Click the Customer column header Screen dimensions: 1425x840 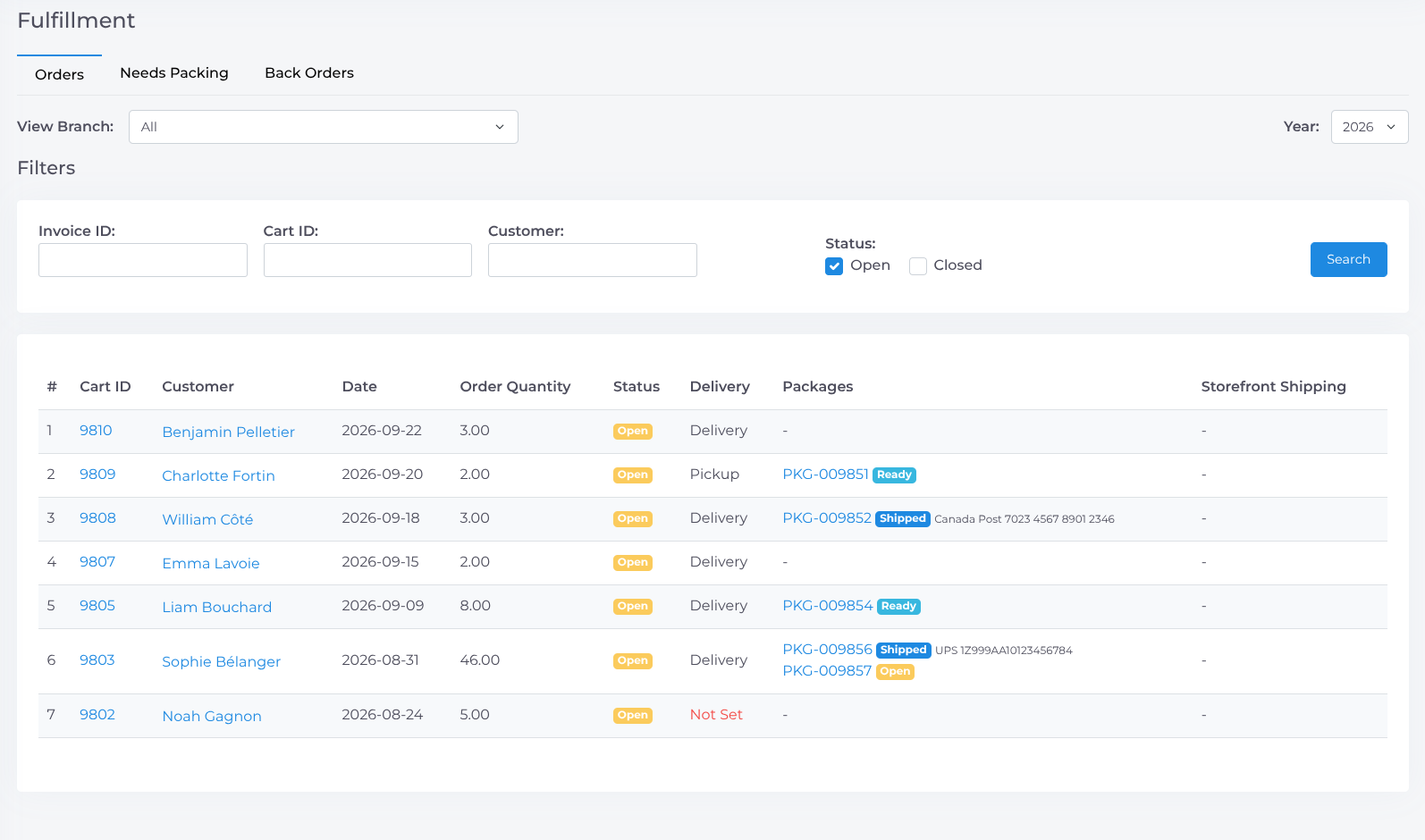[x=198, y=387]
